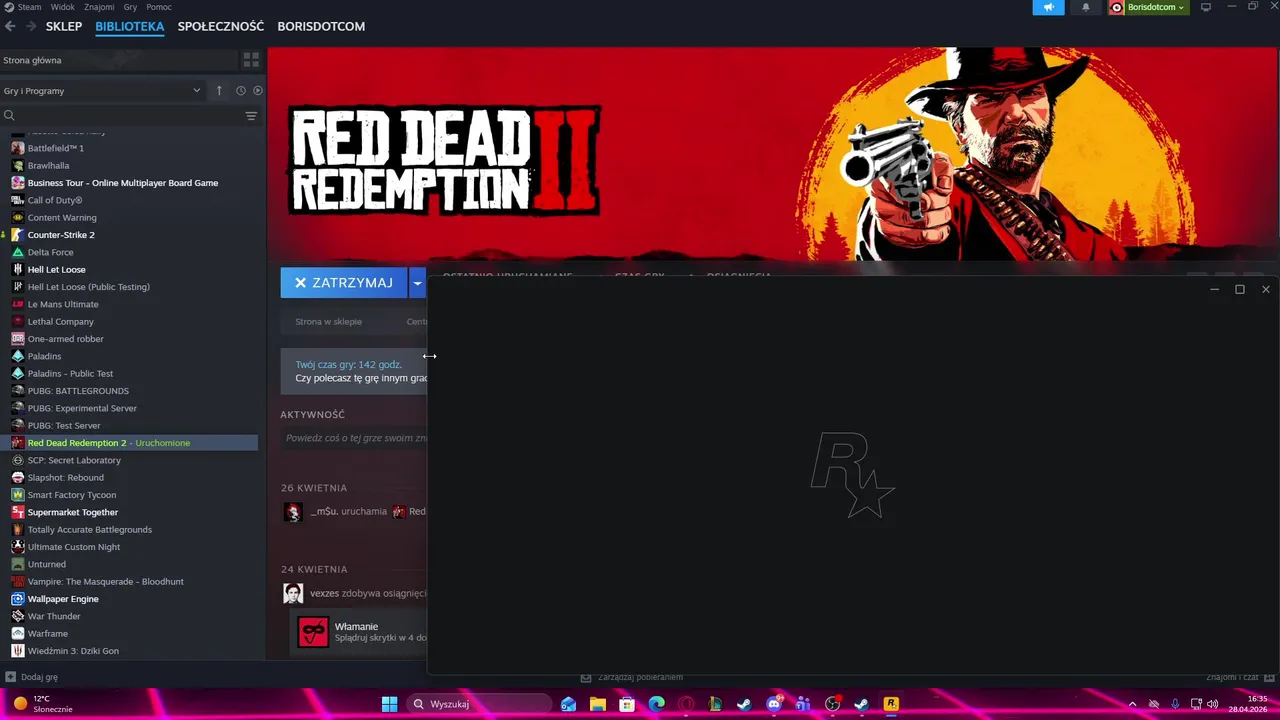The height and width of the screenshot is (720, 1280).
Task: Open the Pomoc menu
Action: click(x=159, y=7)
